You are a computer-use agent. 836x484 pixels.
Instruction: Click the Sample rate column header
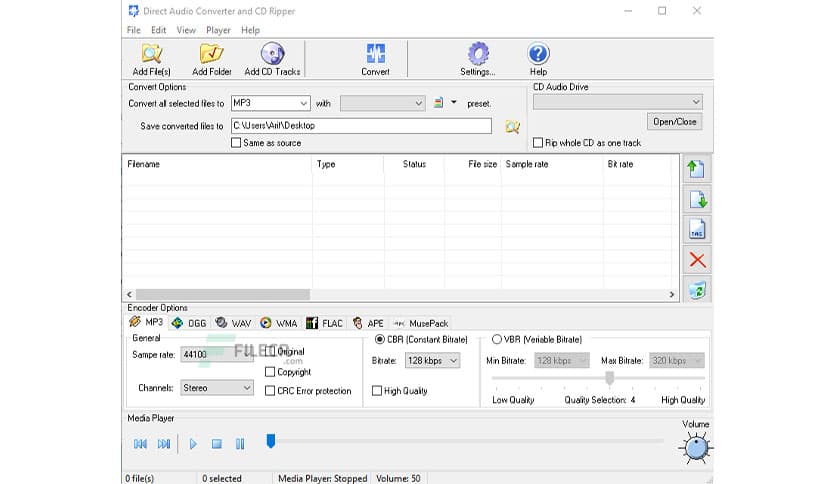[552, 164]
